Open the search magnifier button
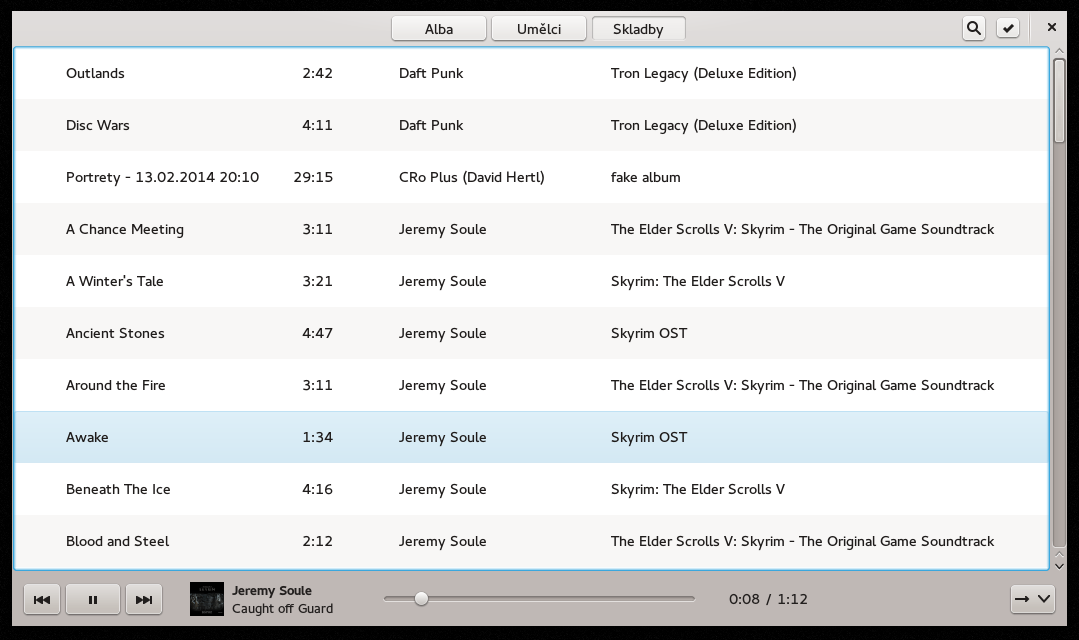Image resolution: width=1079 pixels, height=640 pixels. (974, 28)
